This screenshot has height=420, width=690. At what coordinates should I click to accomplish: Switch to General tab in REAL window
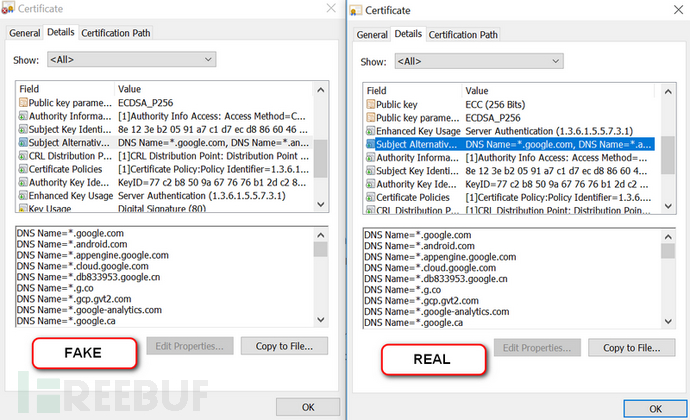[372, 35]
